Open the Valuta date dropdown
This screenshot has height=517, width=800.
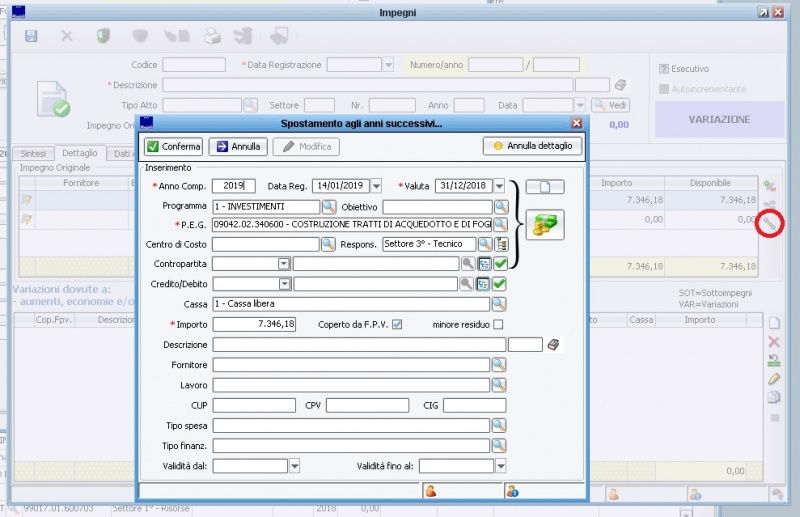pos(499,186)
